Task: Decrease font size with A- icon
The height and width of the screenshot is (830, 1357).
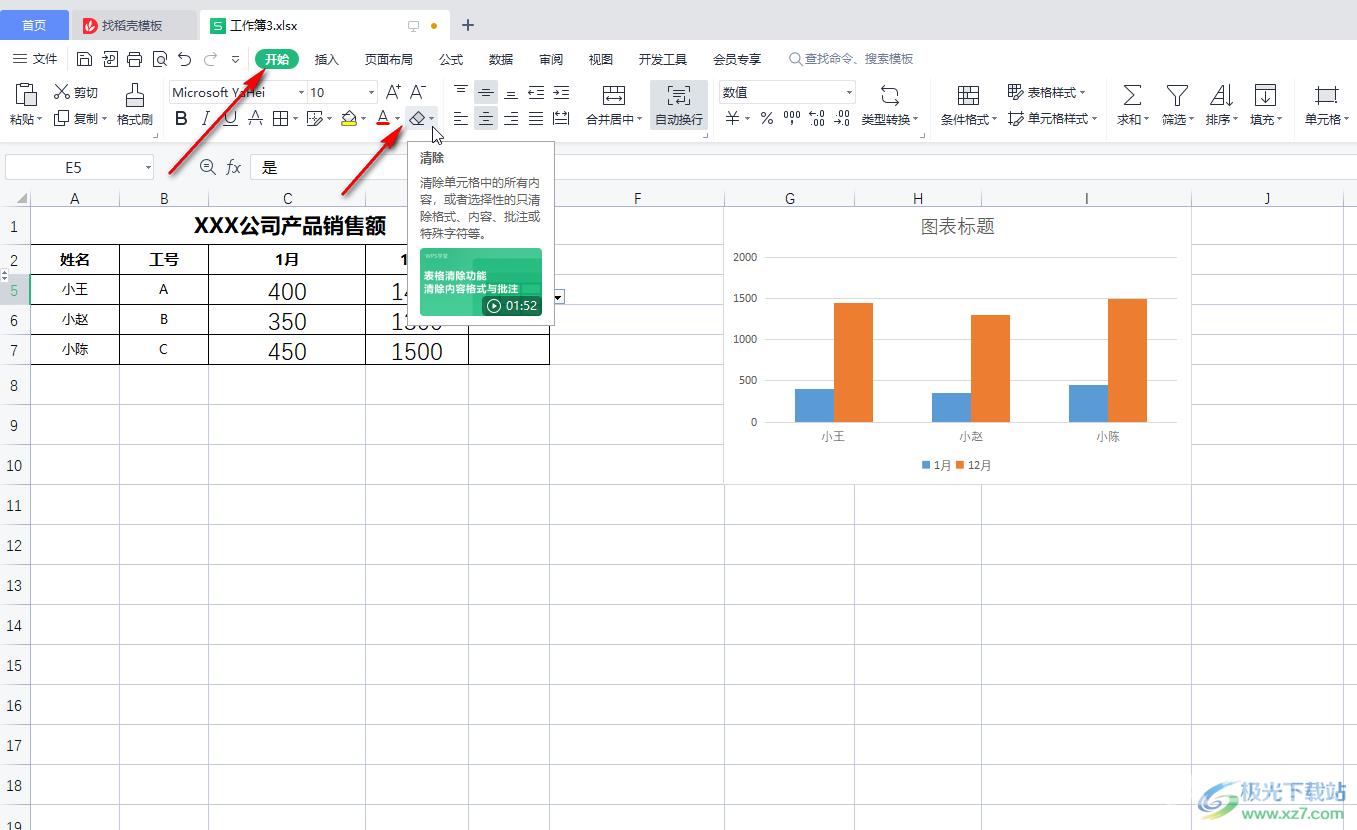Action: click(x=418, y=92)
